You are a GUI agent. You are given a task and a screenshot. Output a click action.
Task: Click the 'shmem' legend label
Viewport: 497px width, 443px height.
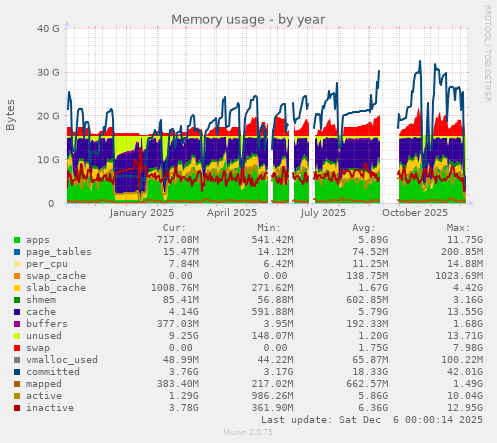[x=41, y=300]
